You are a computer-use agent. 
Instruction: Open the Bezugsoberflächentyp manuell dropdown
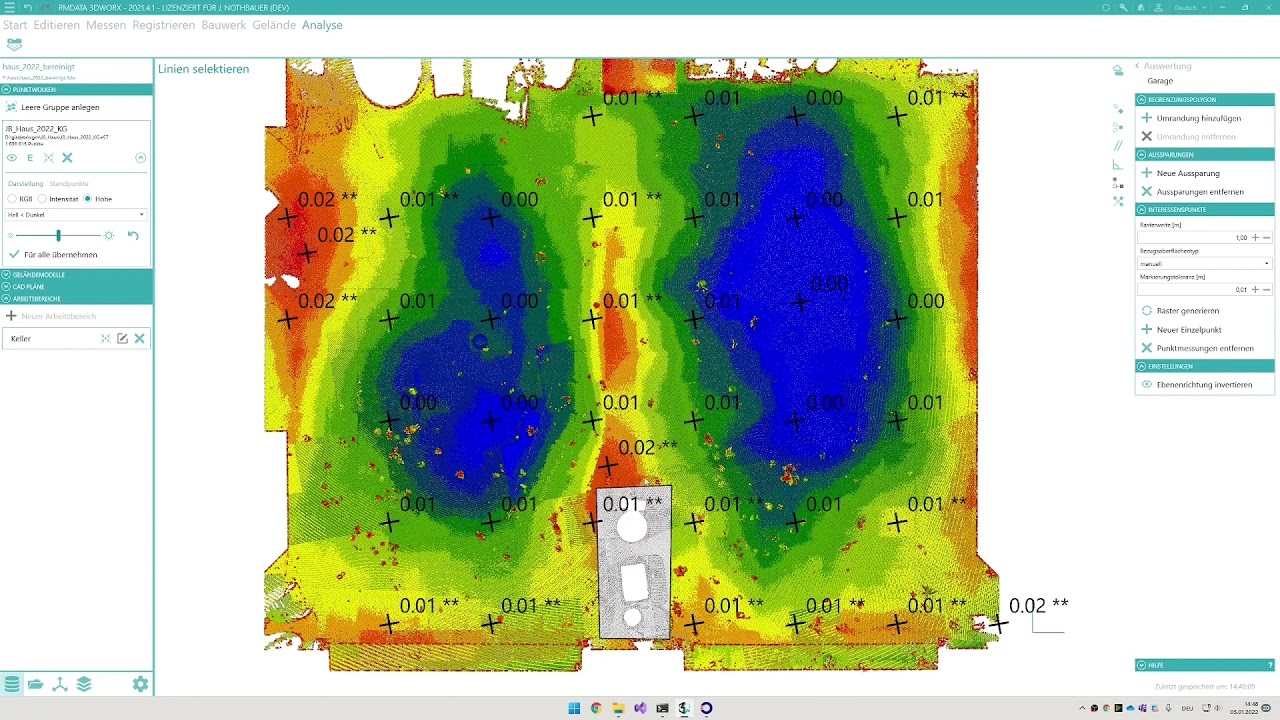pyautogui.click(x=1205, y=264)
